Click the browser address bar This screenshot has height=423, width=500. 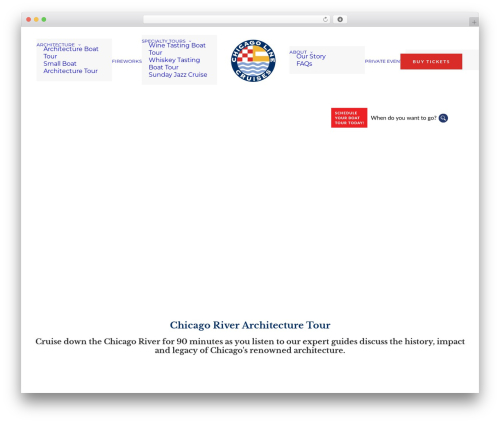(237, 20)
